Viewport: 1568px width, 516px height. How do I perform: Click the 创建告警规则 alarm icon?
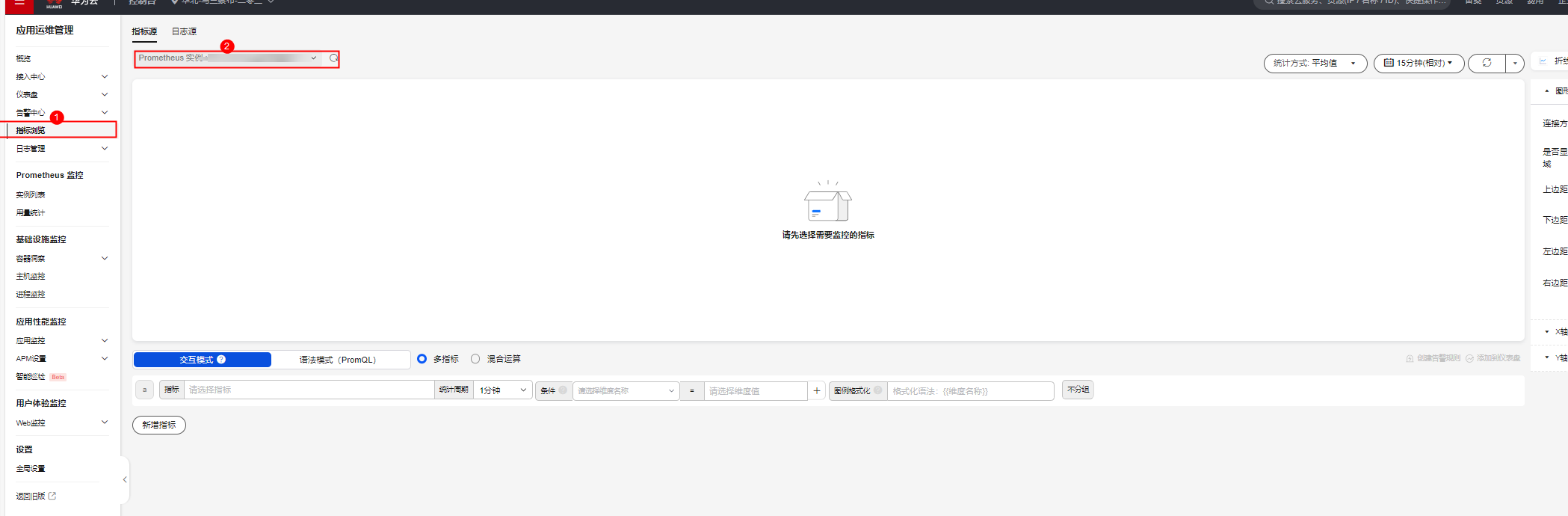pyautogui.click(x=1410, y=359)
